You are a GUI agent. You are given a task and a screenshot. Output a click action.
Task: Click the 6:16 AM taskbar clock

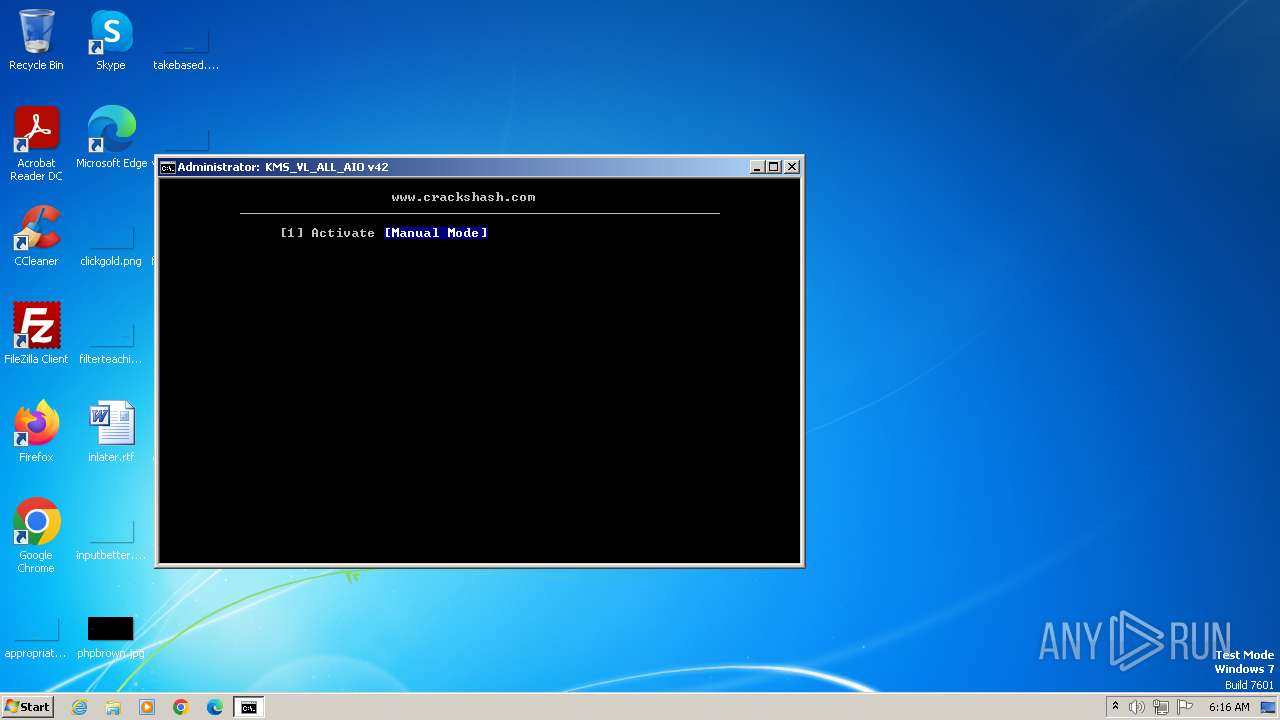coord(1229,707)
